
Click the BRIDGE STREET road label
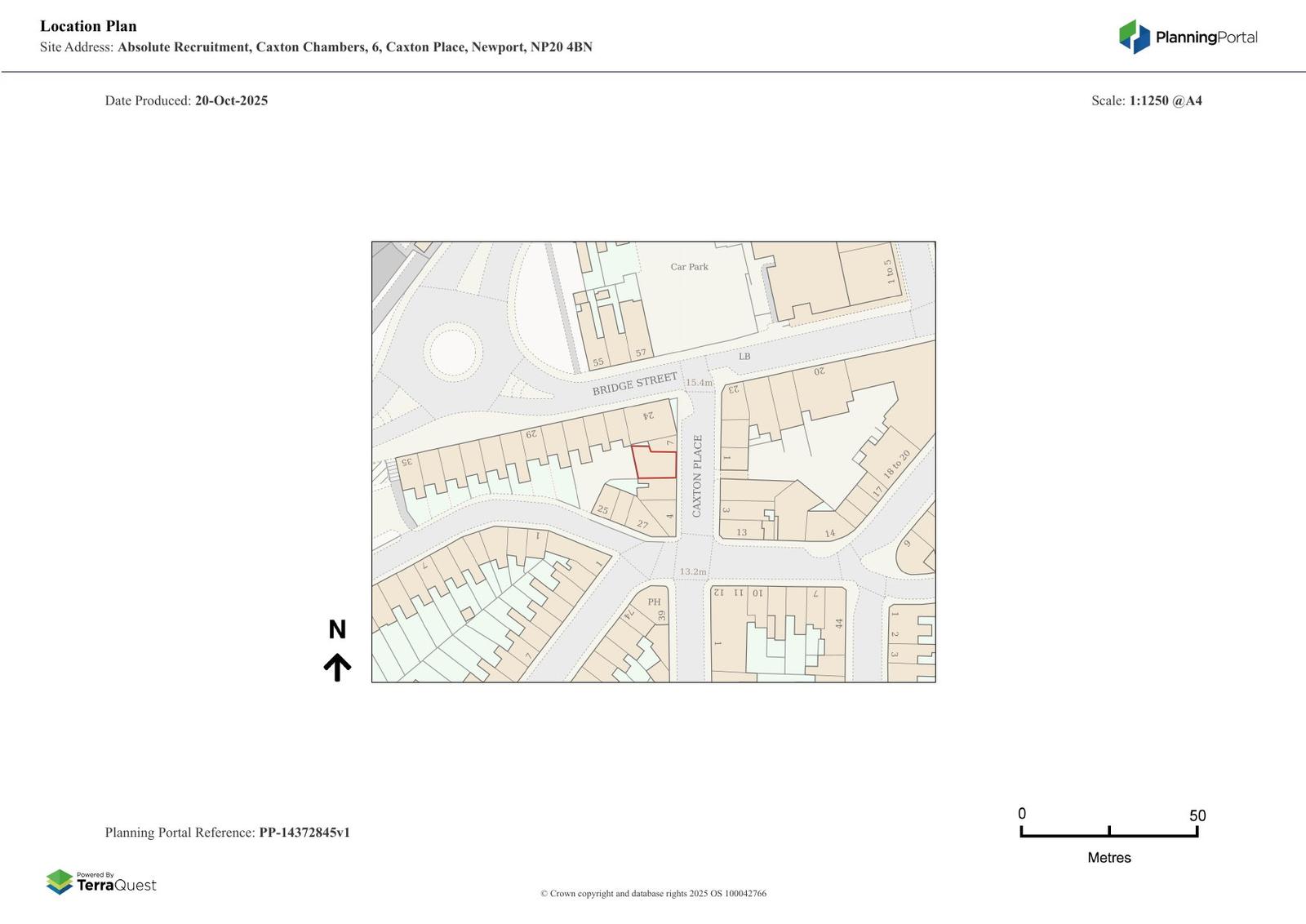tap(634, 384)
